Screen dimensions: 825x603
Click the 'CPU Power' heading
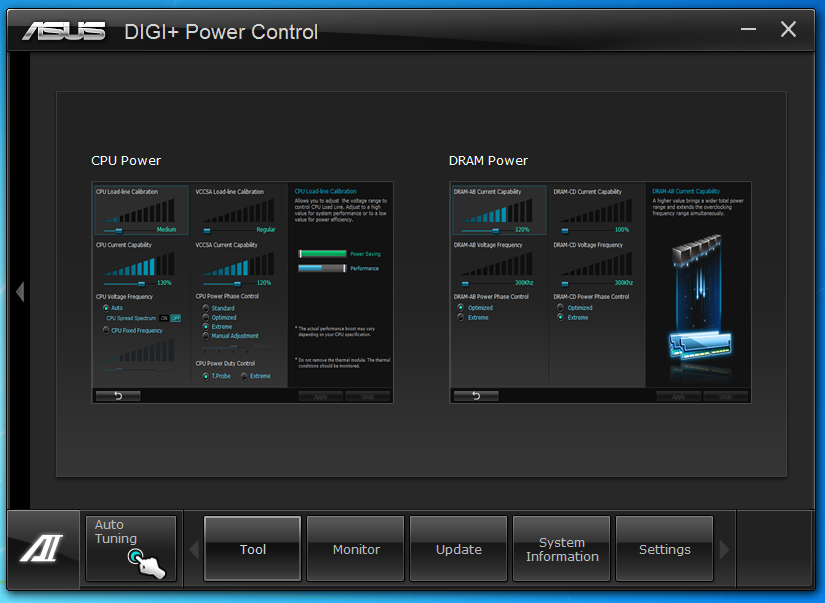coord(126,160)
